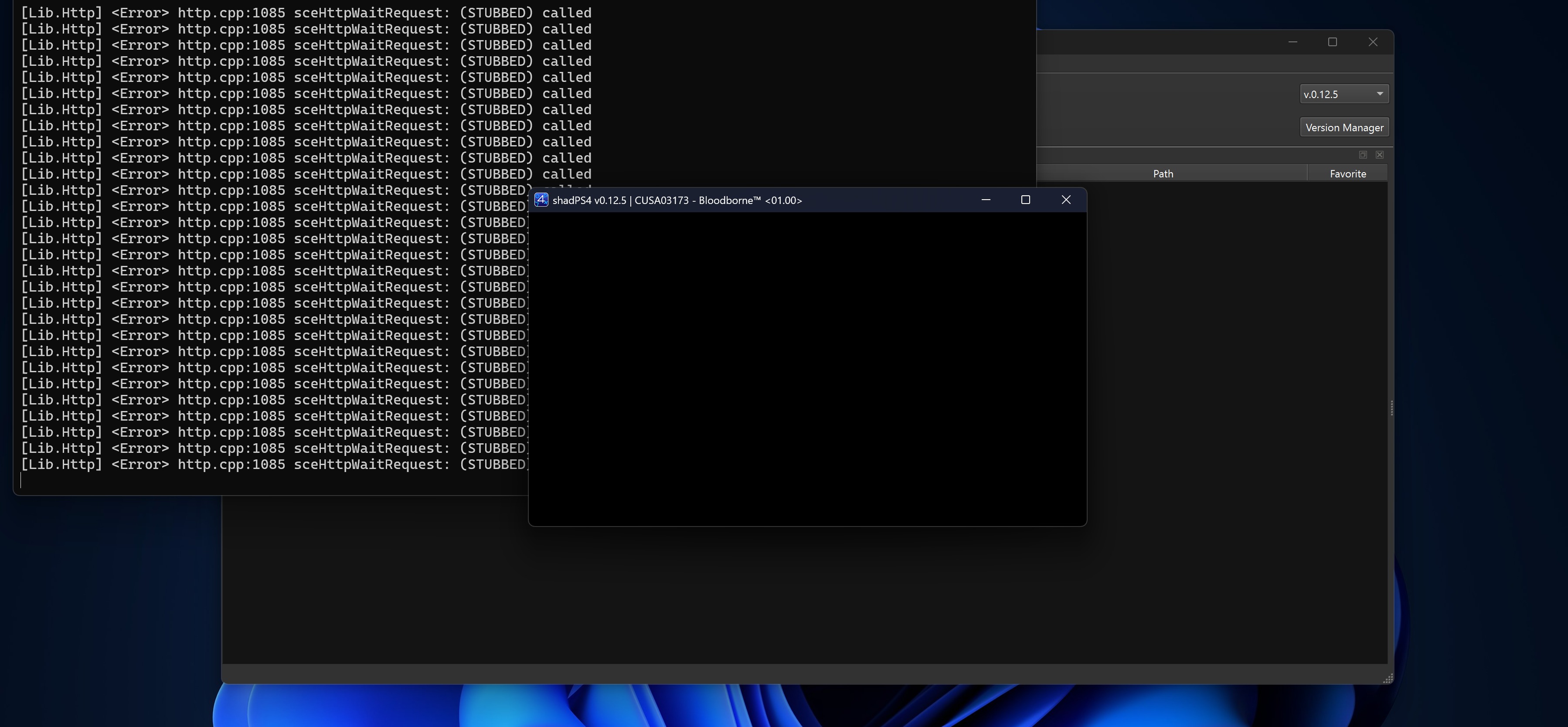Close the Bloodborne game window
1568x727 pixels.
tap(1066, 200)
